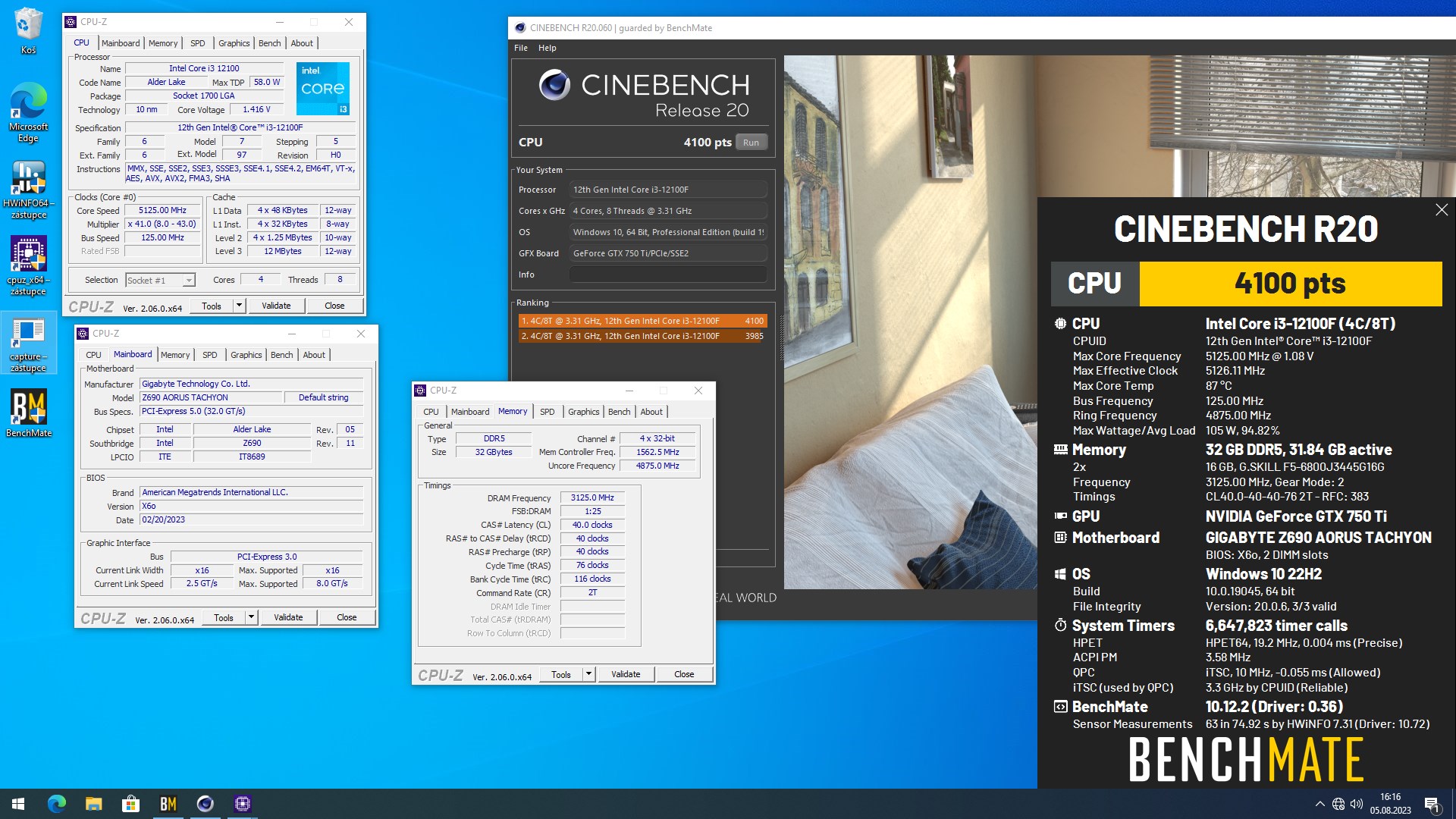Click Run button next to CPU score
This screenshot has height=819, width=1456.
tap(751, 143)
